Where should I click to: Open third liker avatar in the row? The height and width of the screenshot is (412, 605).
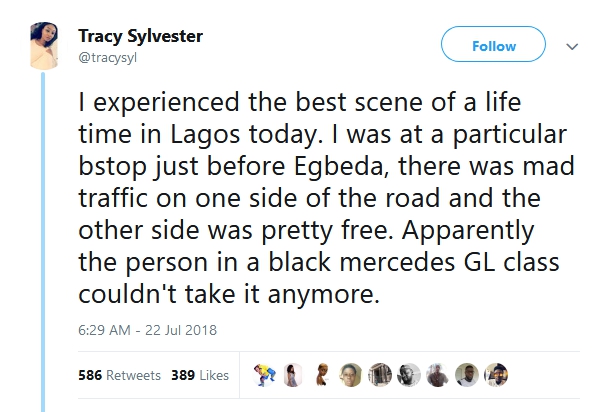[323, 374]
